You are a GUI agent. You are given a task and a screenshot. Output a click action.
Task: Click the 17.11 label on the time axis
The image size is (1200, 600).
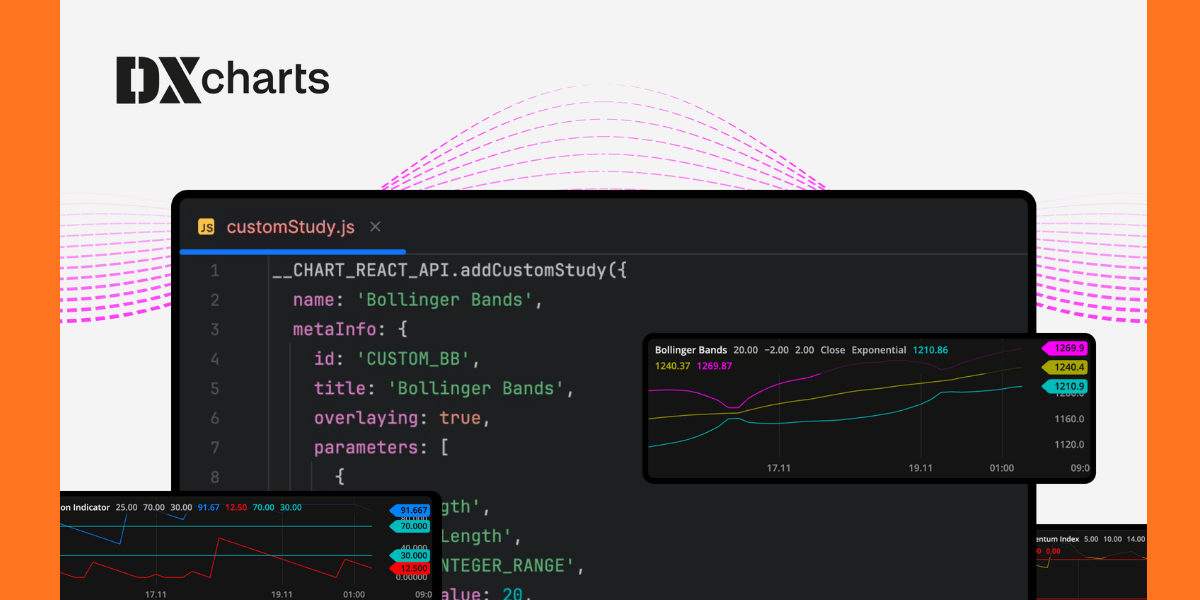pos(780,467)
